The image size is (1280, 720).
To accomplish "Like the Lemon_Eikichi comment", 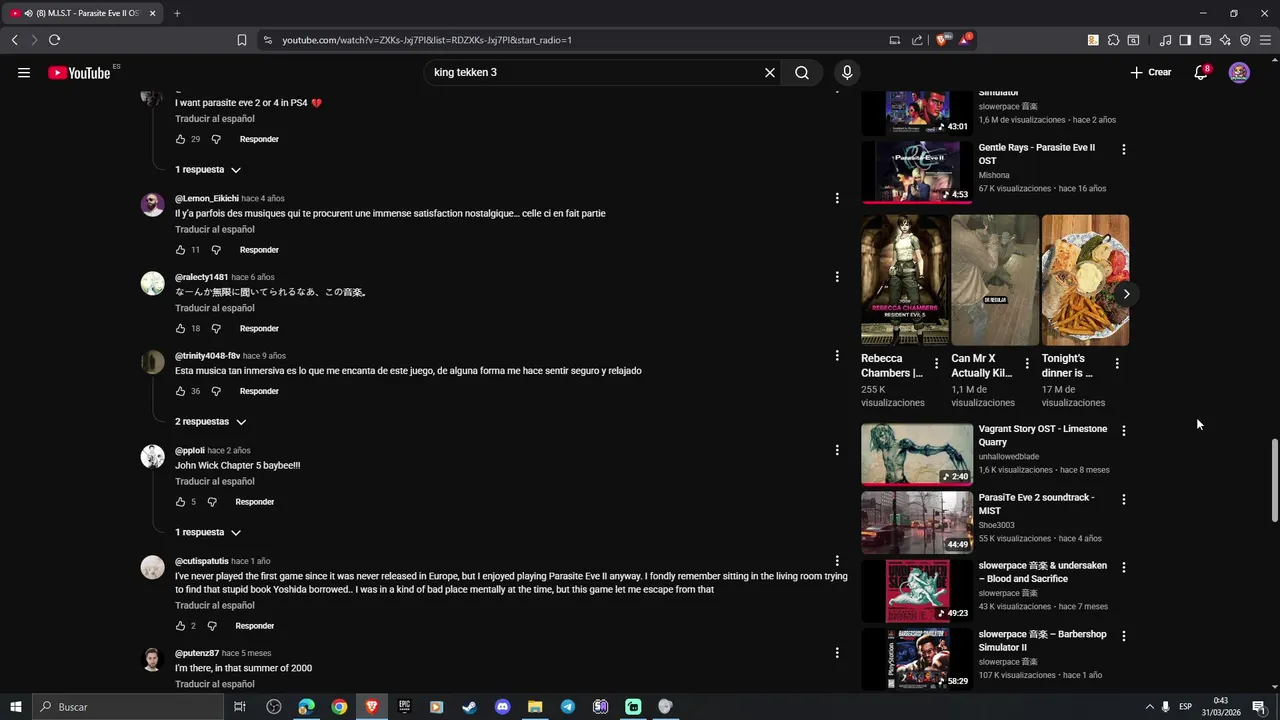I will click(180, 250).
